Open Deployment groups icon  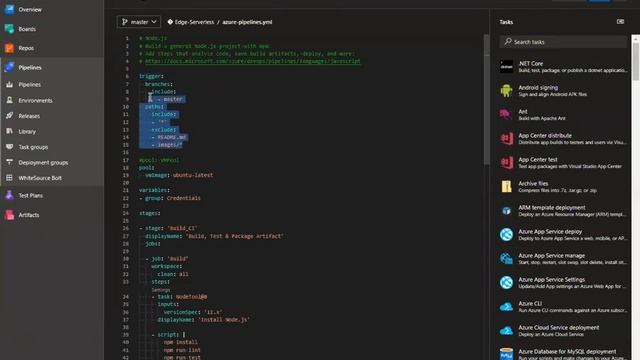pos(9,162)
